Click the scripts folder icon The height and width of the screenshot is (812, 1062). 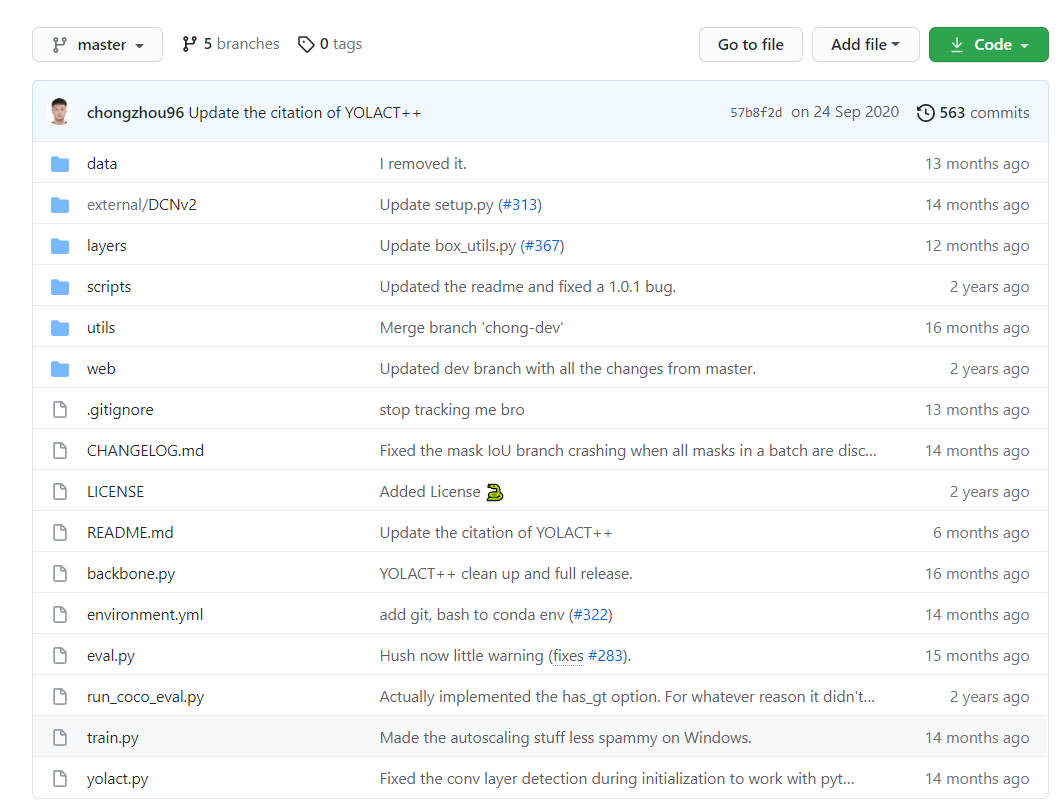pos(60,287)
